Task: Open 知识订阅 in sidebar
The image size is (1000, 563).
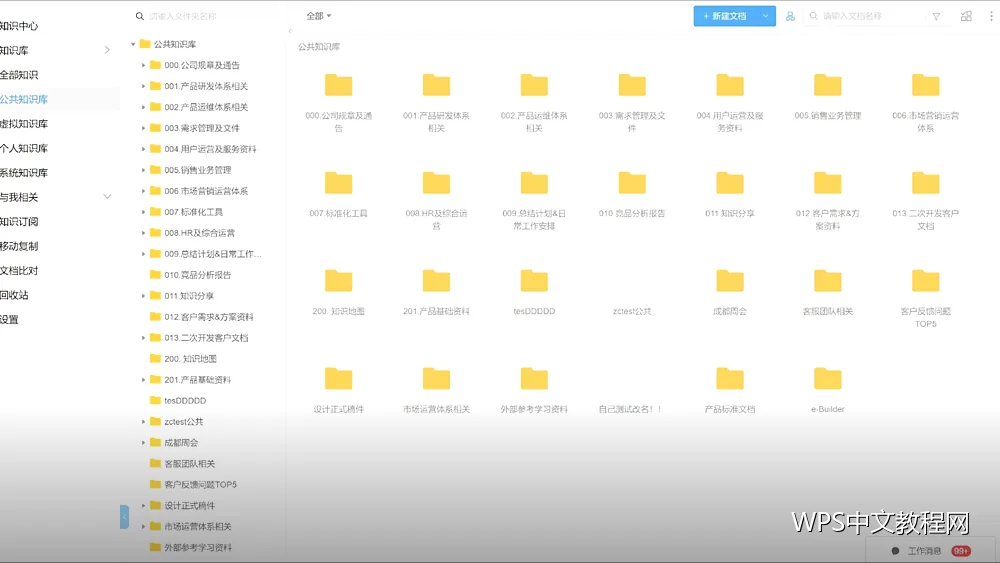Action: 19,221
